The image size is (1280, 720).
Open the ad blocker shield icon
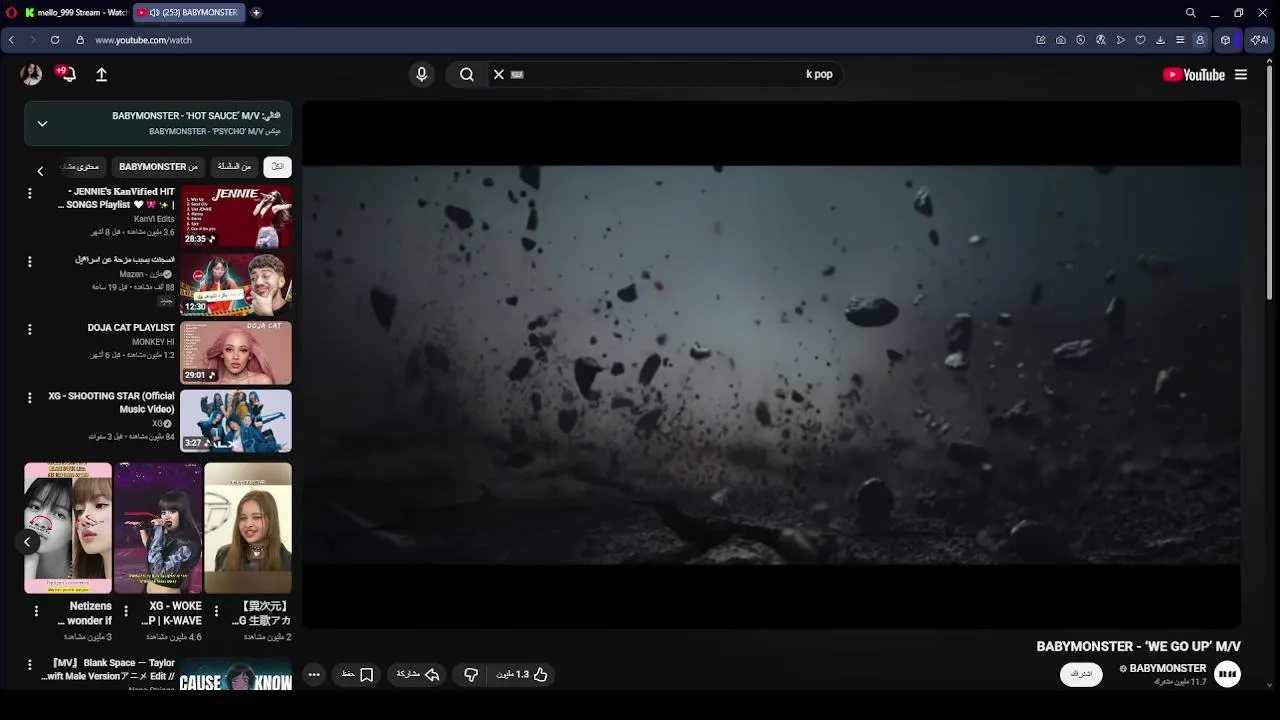(x=1081, y=40)
